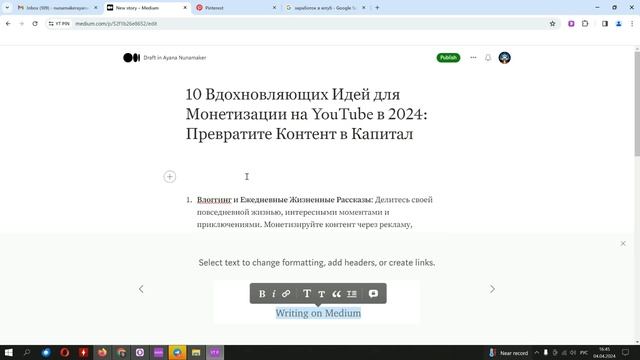Viewport: 640px width, 360px height.
Task: Insert a link with the chain icon
Action: (x=286, y=293)
